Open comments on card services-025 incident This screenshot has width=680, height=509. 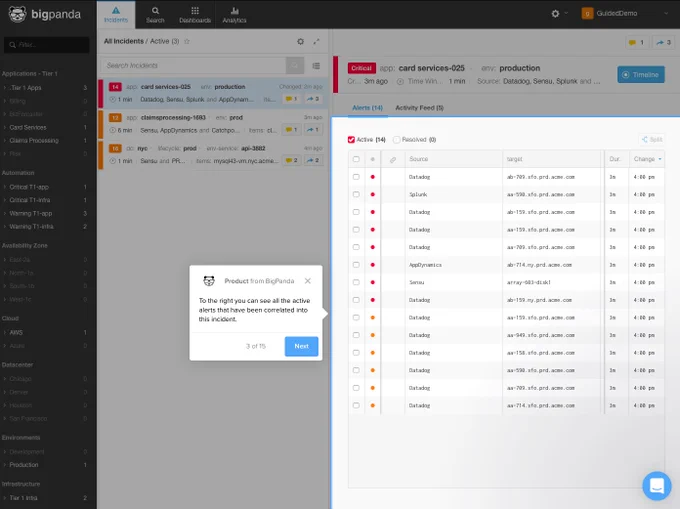291,99
